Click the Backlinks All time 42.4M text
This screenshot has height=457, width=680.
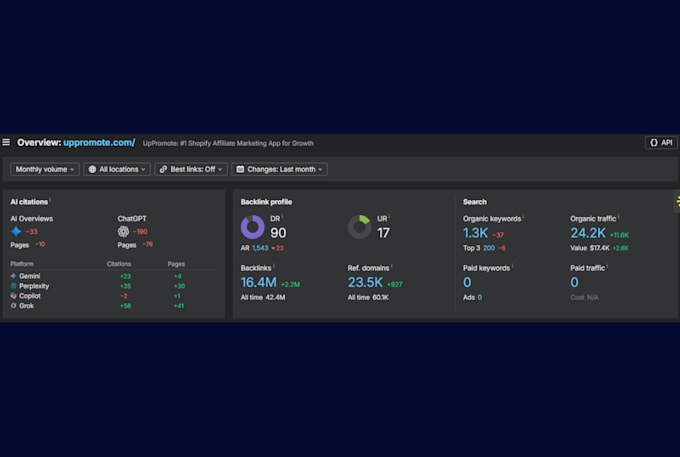click(263, 297)
